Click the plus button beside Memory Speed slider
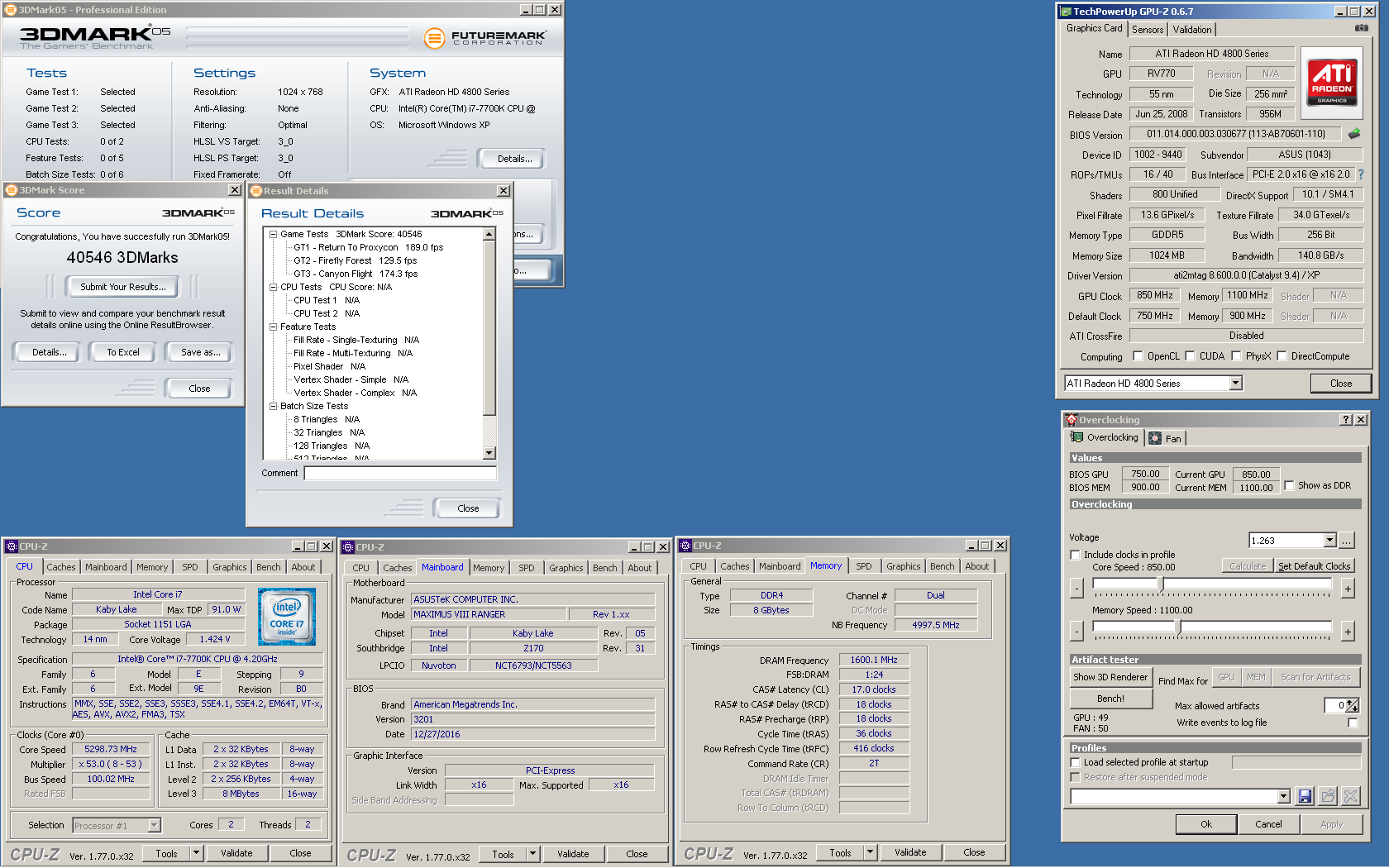1389x868 pixels. [1348, 631]
